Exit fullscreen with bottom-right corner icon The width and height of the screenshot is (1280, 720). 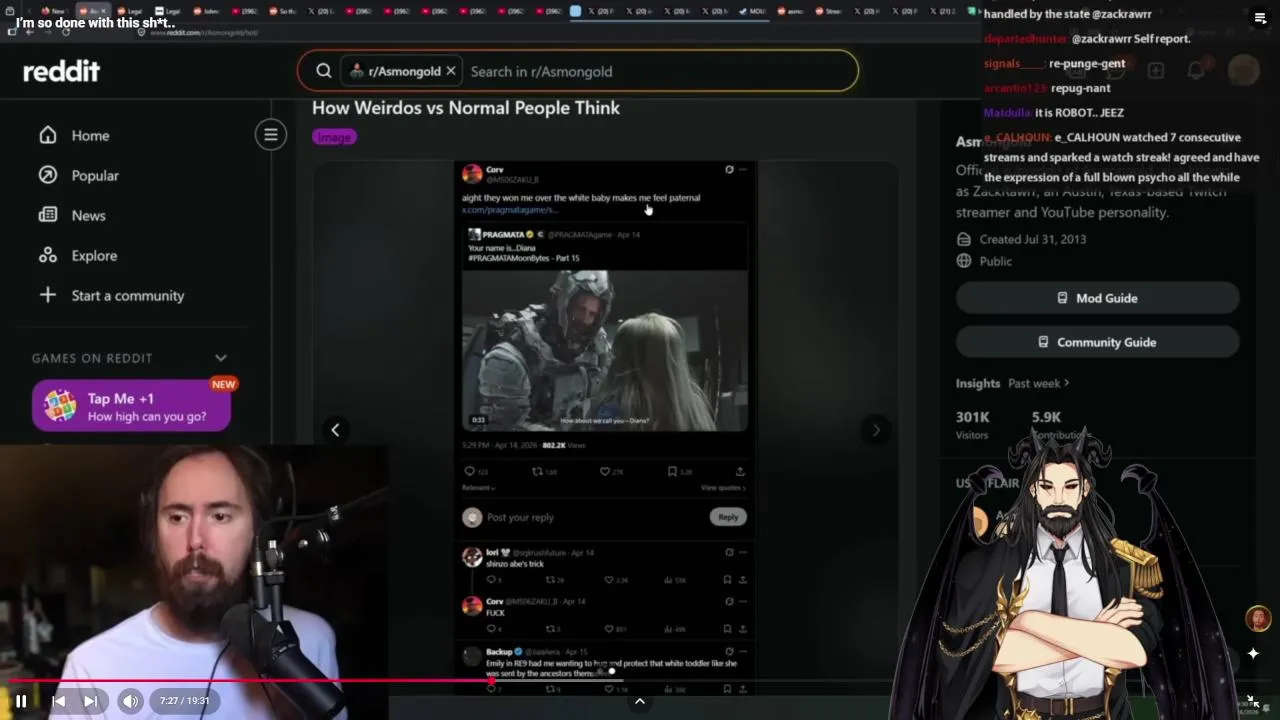1253,701
